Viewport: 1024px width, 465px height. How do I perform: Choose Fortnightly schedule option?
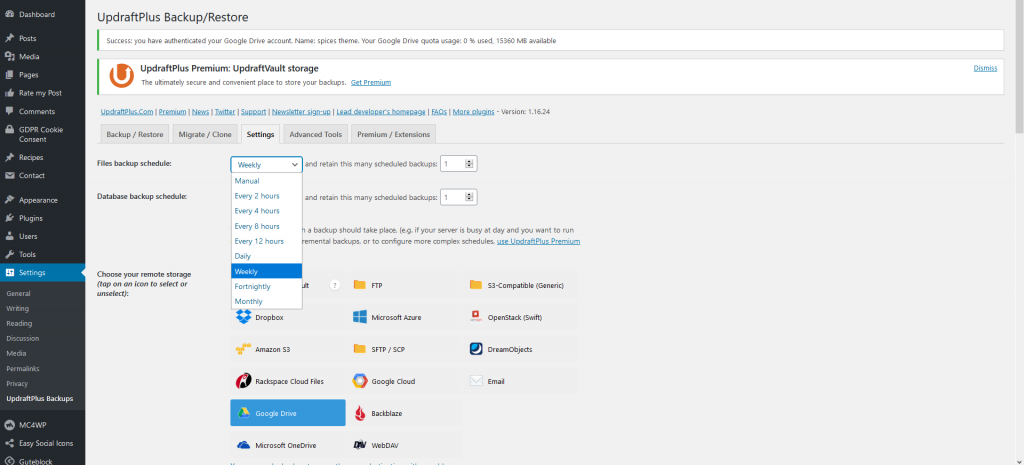[x=266, y=287]
